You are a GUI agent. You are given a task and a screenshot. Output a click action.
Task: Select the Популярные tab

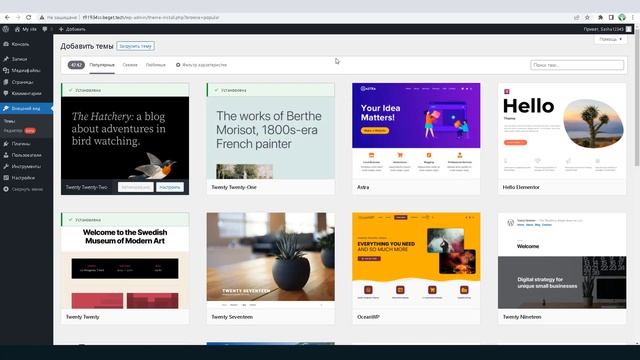click(102, 65)
